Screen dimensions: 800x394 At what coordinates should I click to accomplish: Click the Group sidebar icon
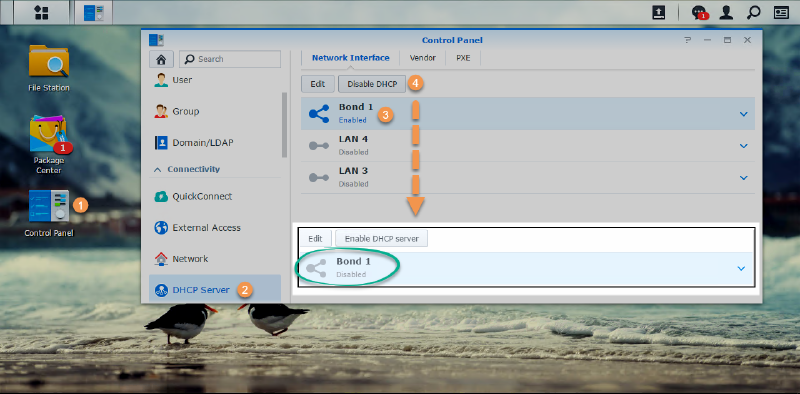pos(161,111)
